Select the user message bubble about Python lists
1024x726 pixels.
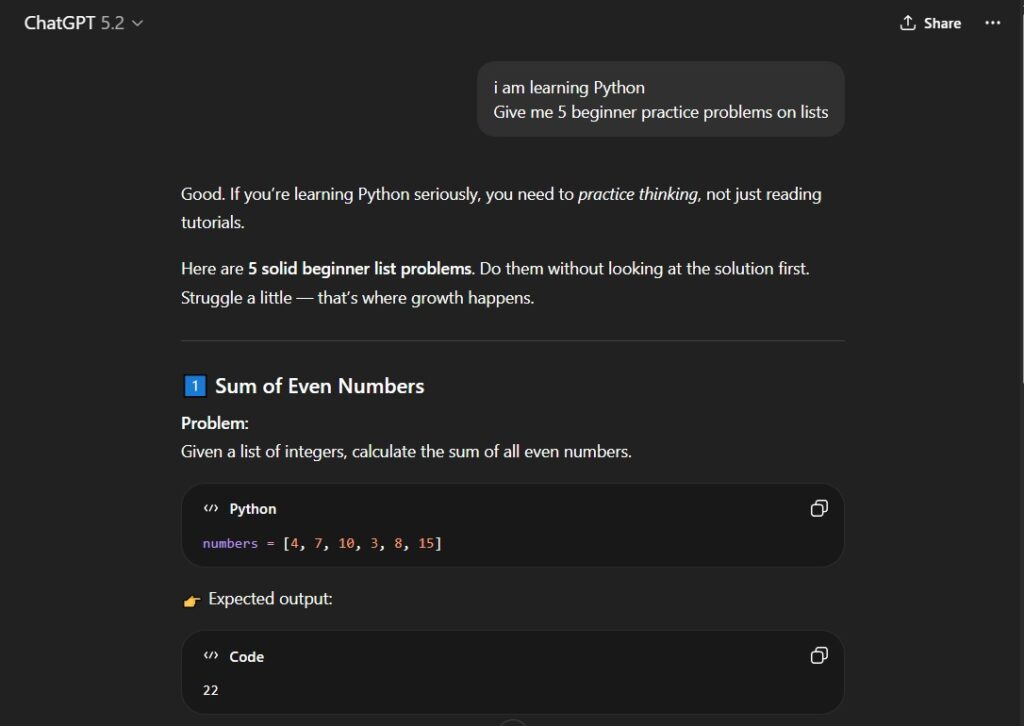[x=659, y=99]
